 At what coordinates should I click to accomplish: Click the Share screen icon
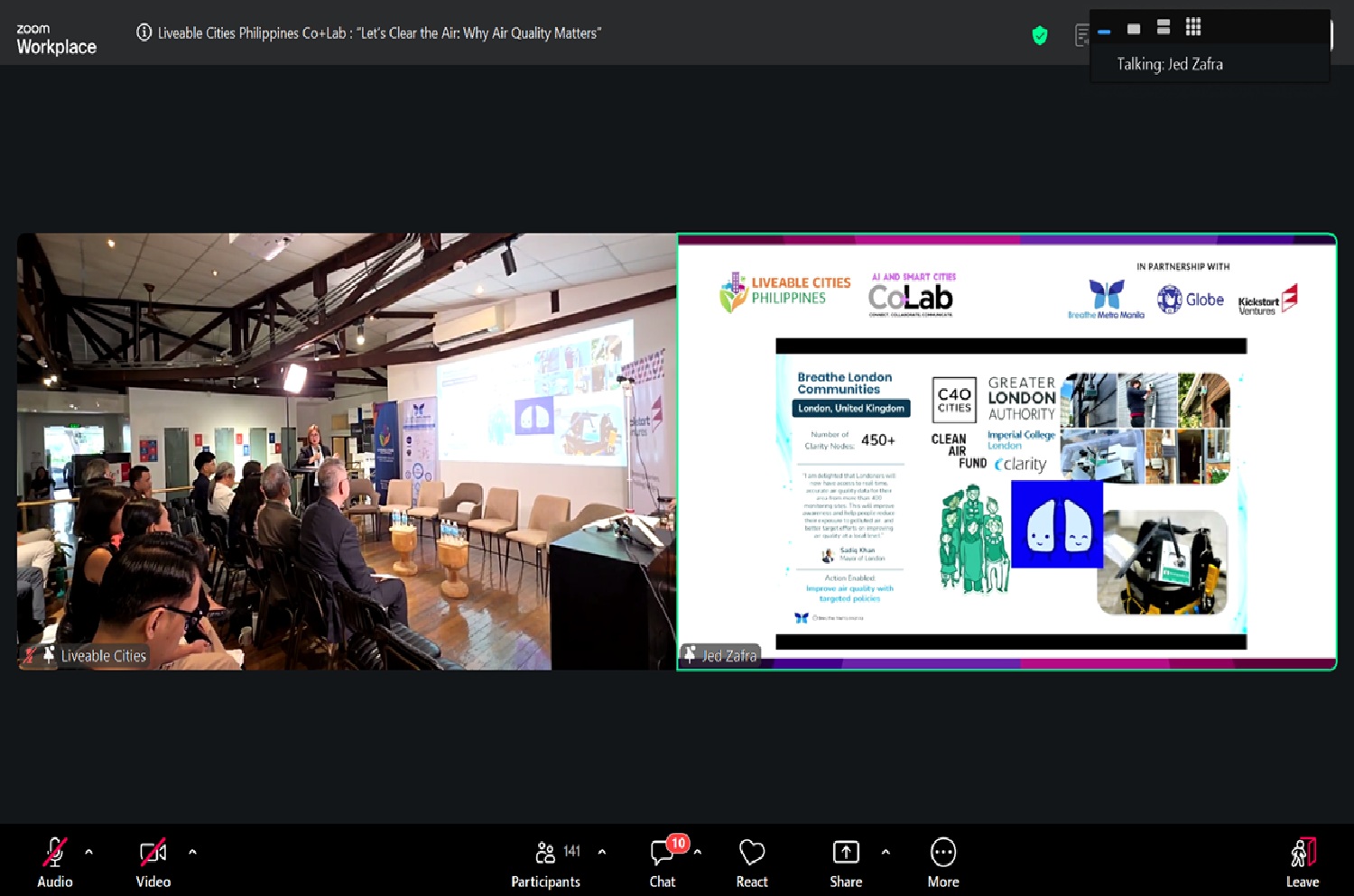click(846, 862)
